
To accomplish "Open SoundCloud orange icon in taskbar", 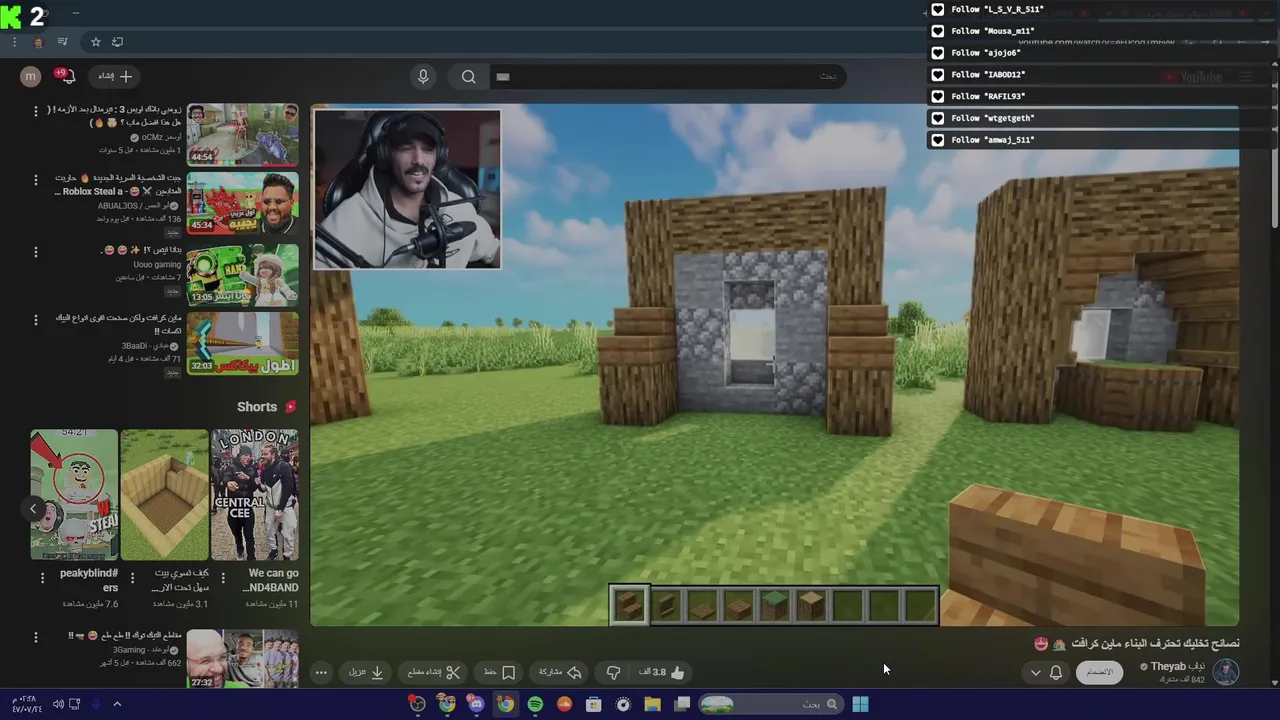I will (564, 704).
